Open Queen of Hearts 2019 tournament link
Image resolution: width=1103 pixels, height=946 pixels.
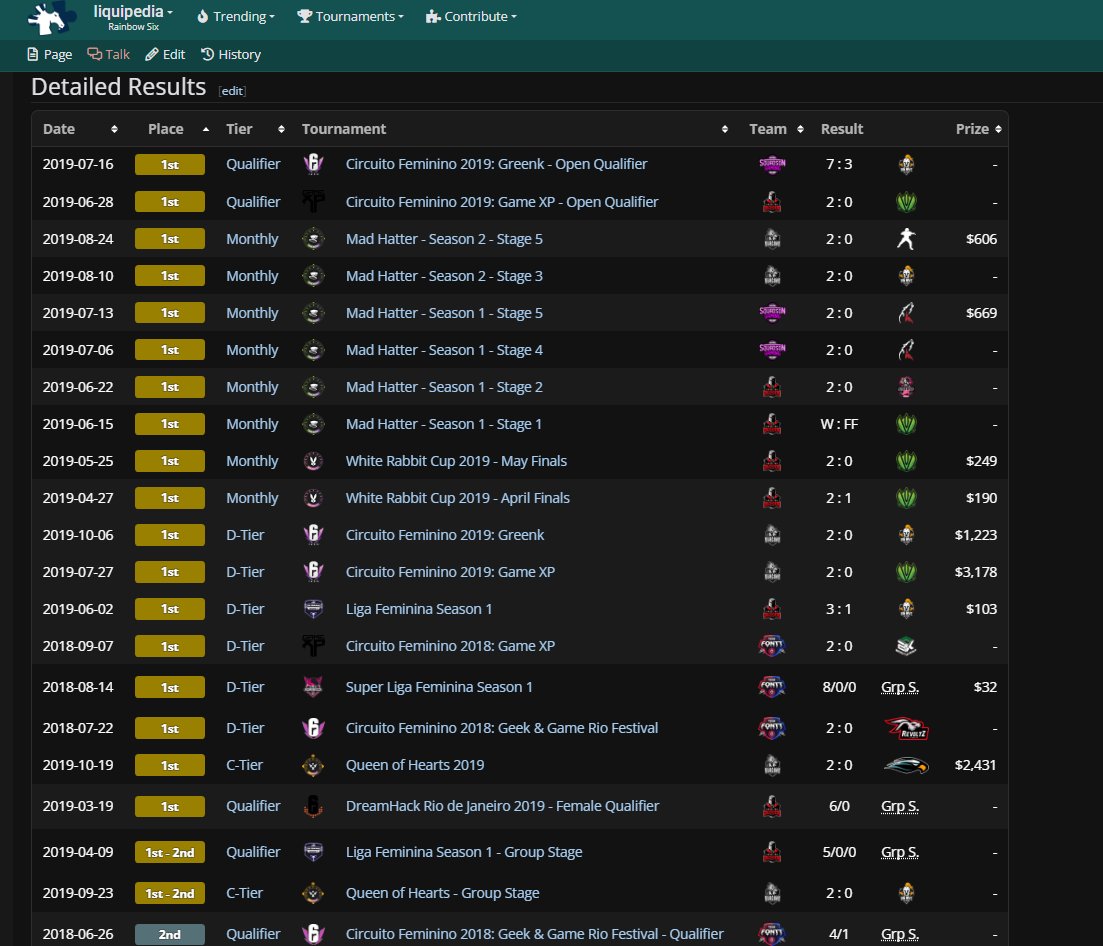pyautogui.click(x=414, y=765)
